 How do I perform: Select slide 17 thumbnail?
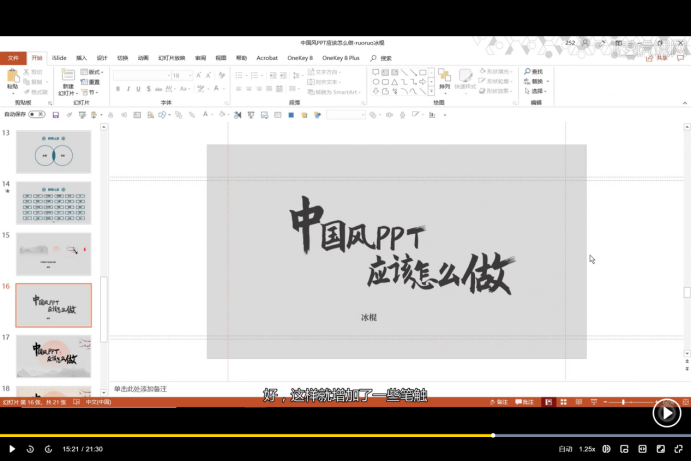(53, 356)
